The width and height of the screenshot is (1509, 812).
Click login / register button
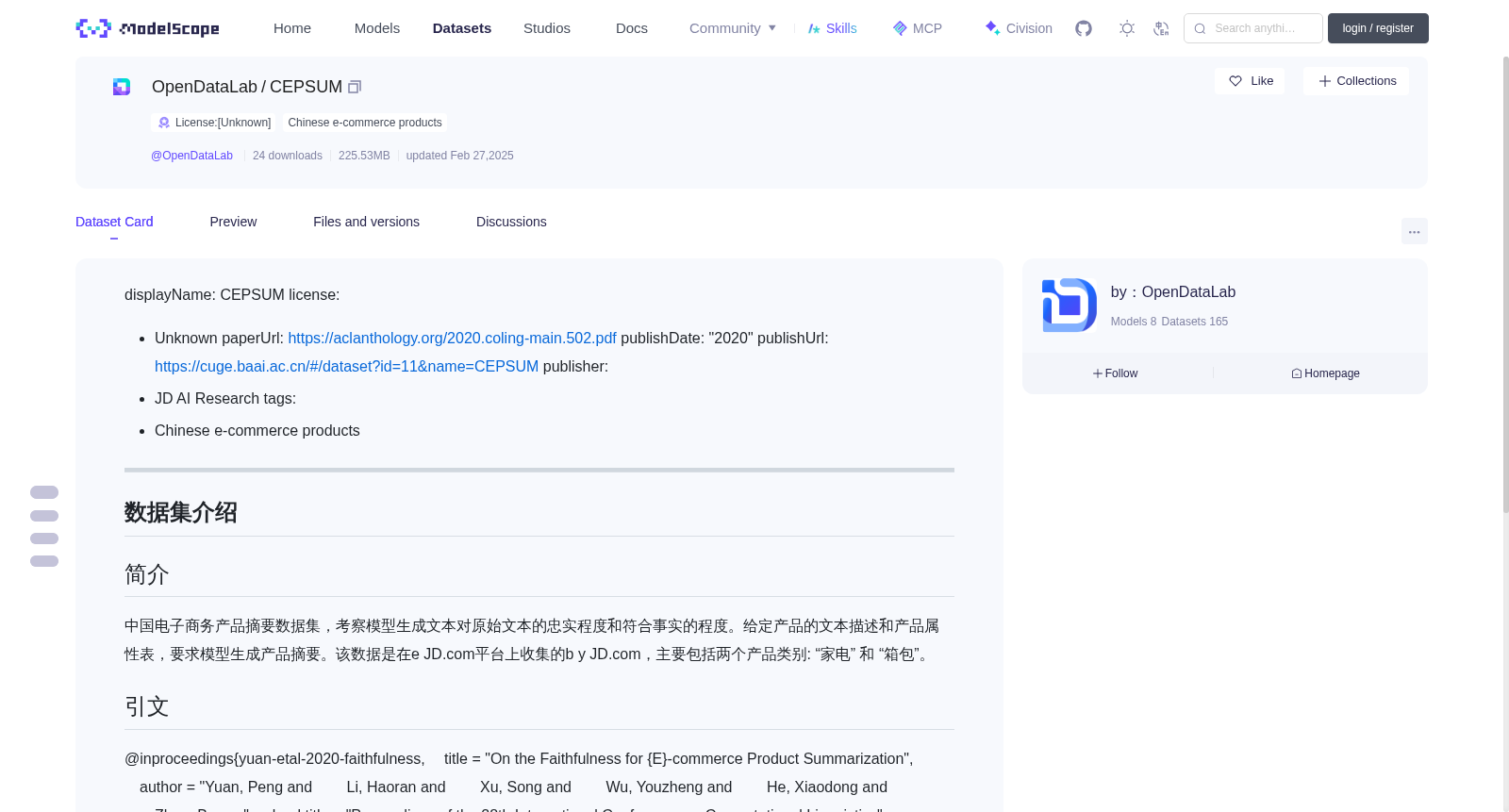tap(1378, 28)
